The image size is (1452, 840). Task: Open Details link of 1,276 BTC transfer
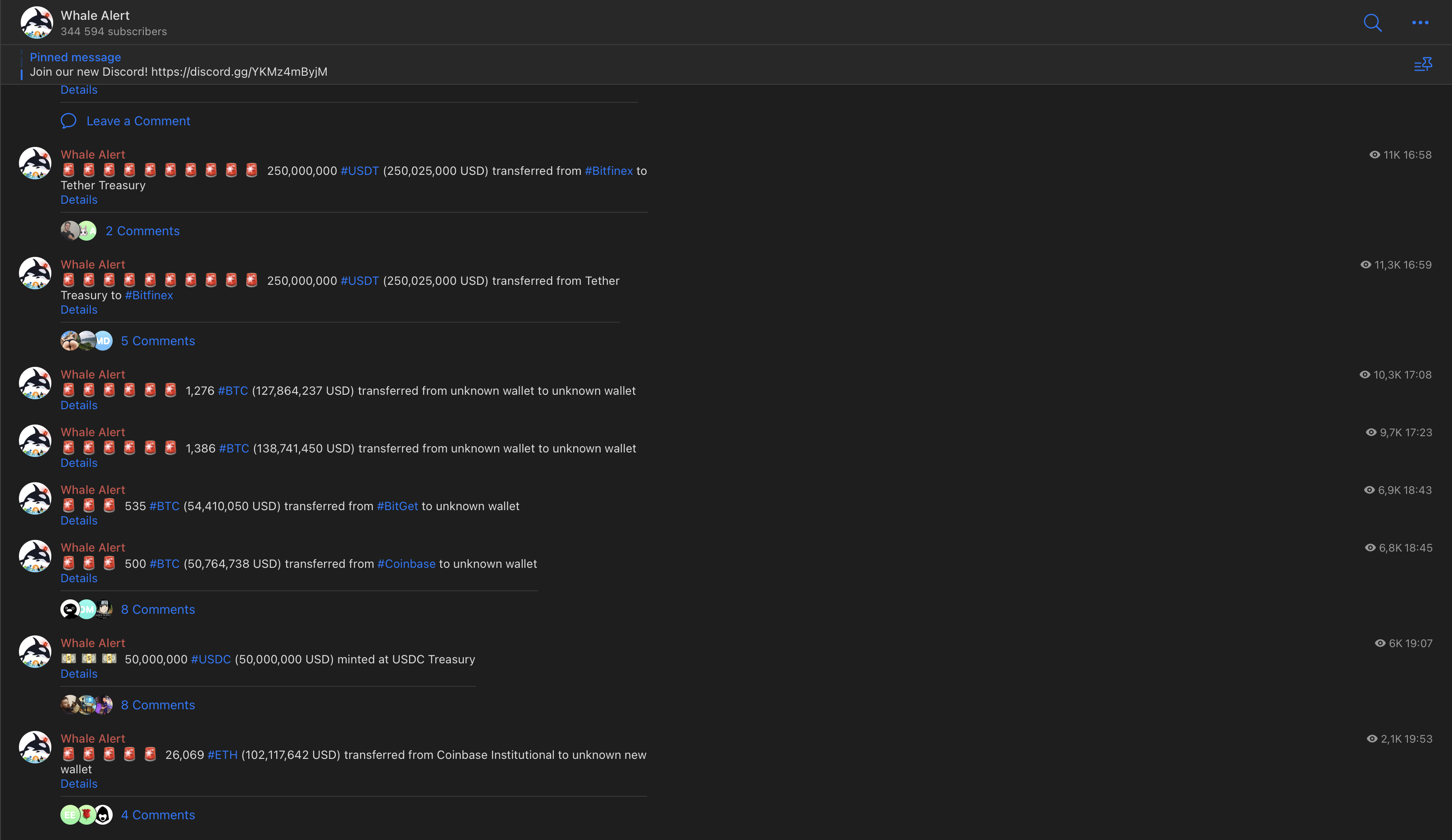(x=79, y=405)
